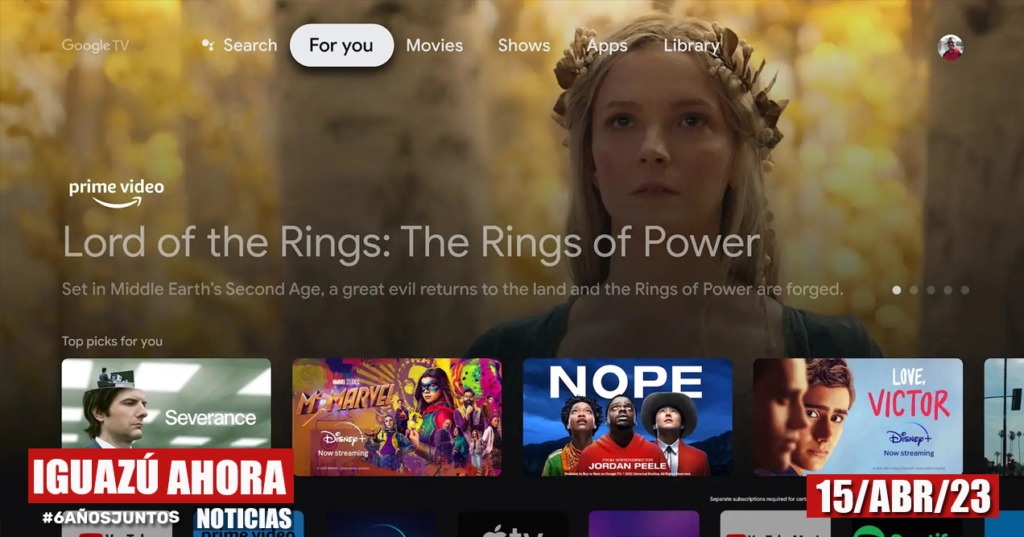Open the Severance thumbnail
The image size is (1024, 537).
click(x=166, y=403)
